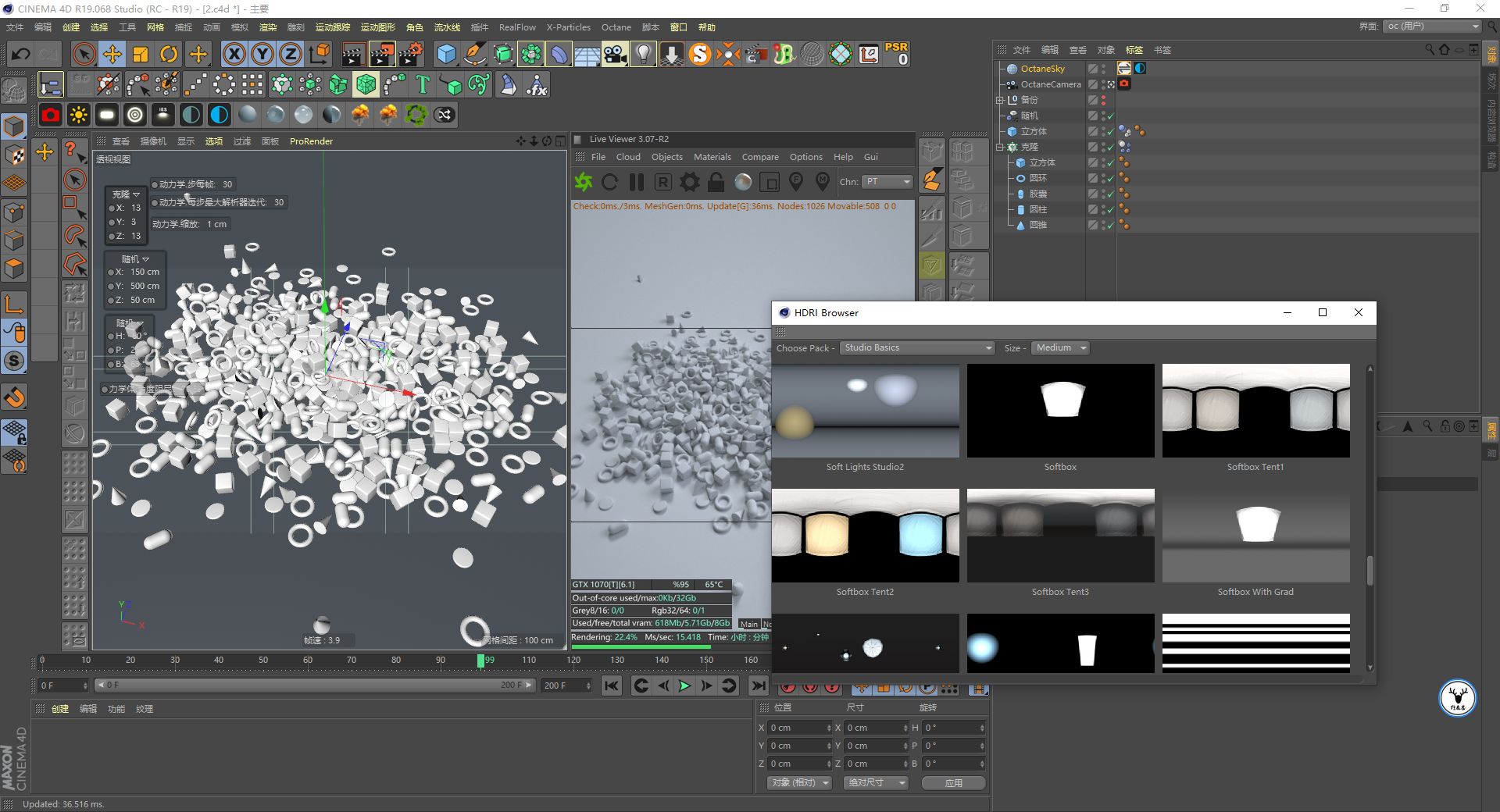Select the Live Selection arrow tool
This screenshot has width=1500, height=812.
84,54
